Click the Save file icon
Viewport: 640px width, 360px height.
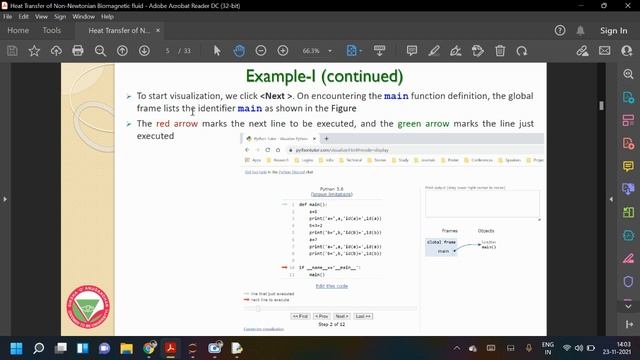12,51
